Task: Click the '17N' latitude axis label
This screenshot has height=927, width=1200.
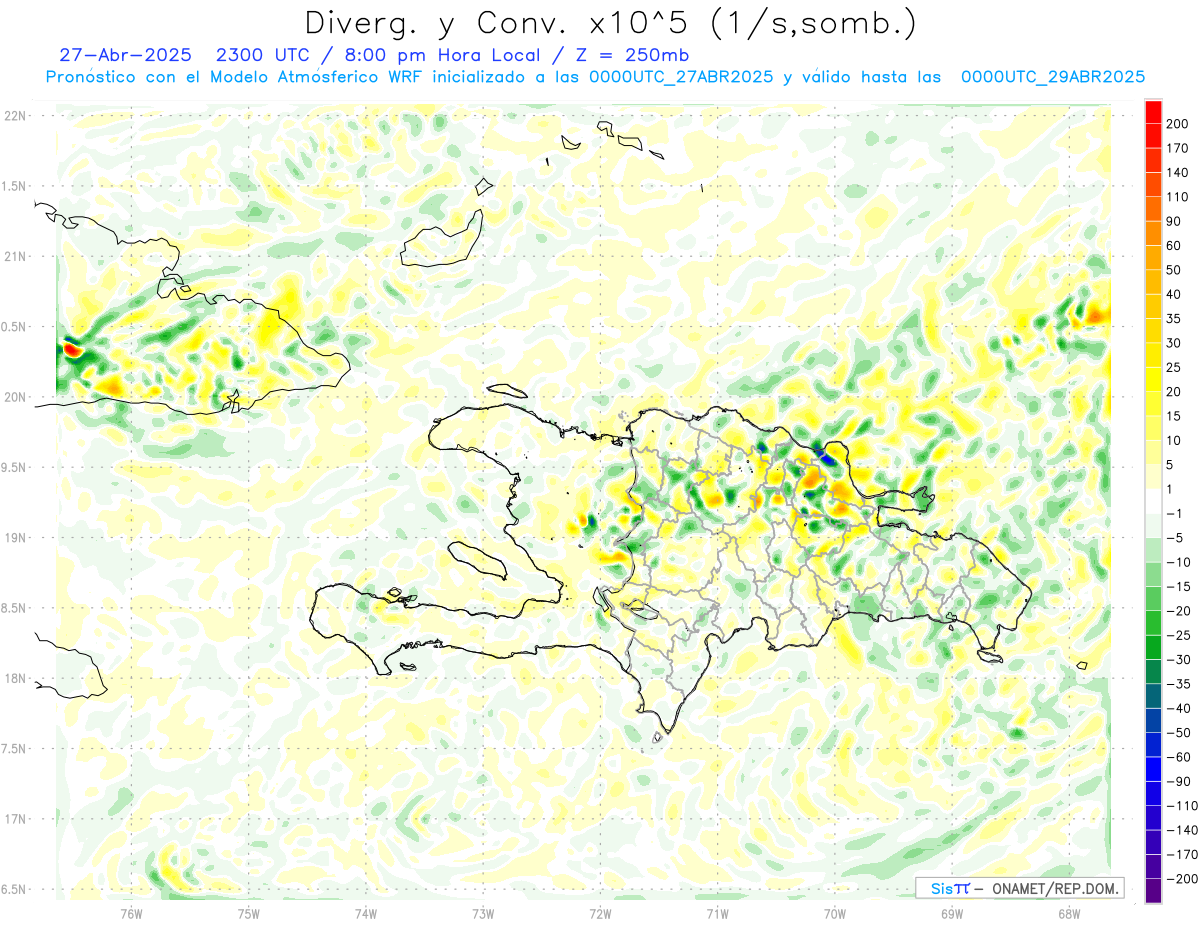Action: 15,819
